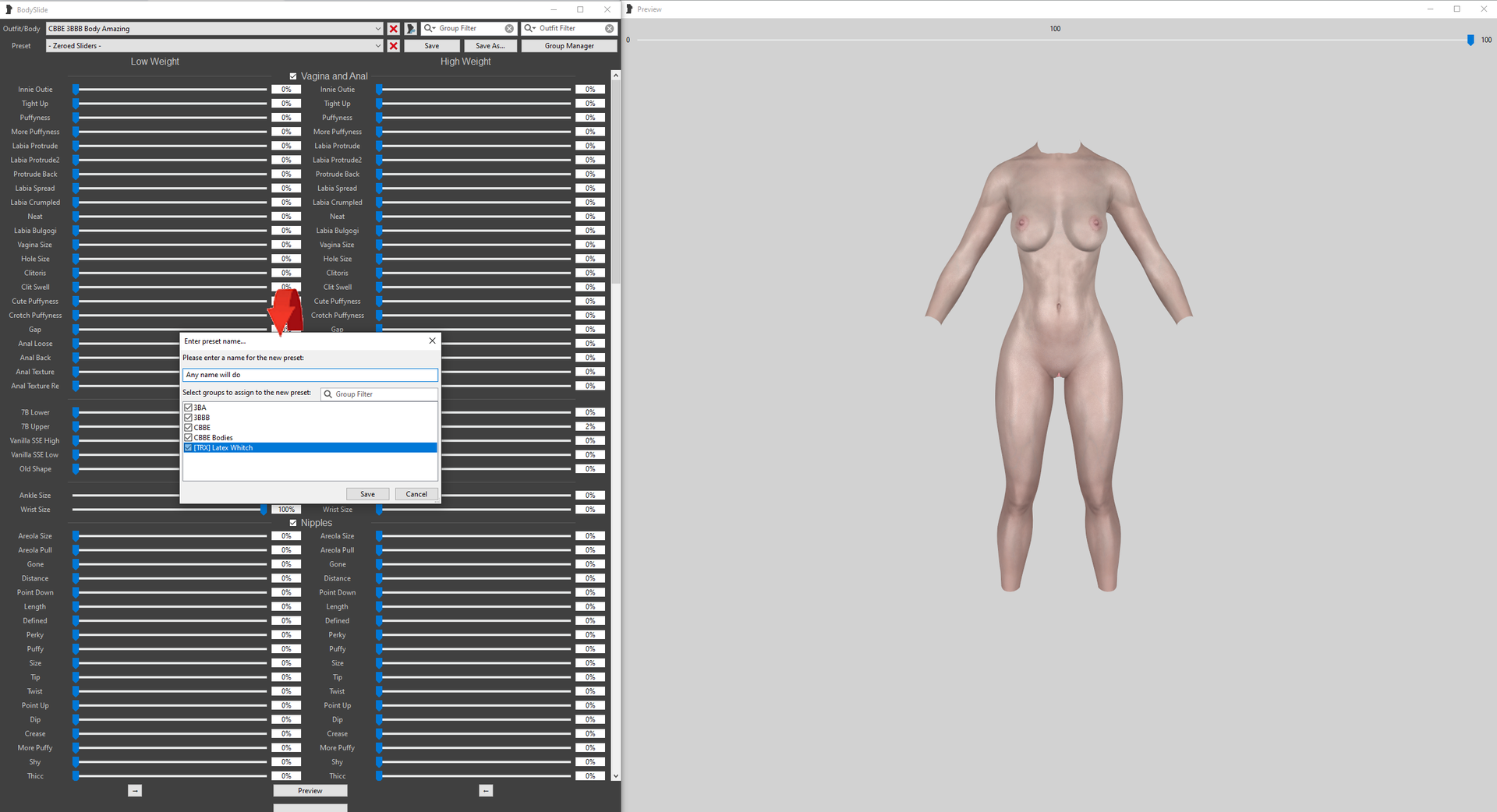Click the 'Ankle Size' slider label

(35, 496)
